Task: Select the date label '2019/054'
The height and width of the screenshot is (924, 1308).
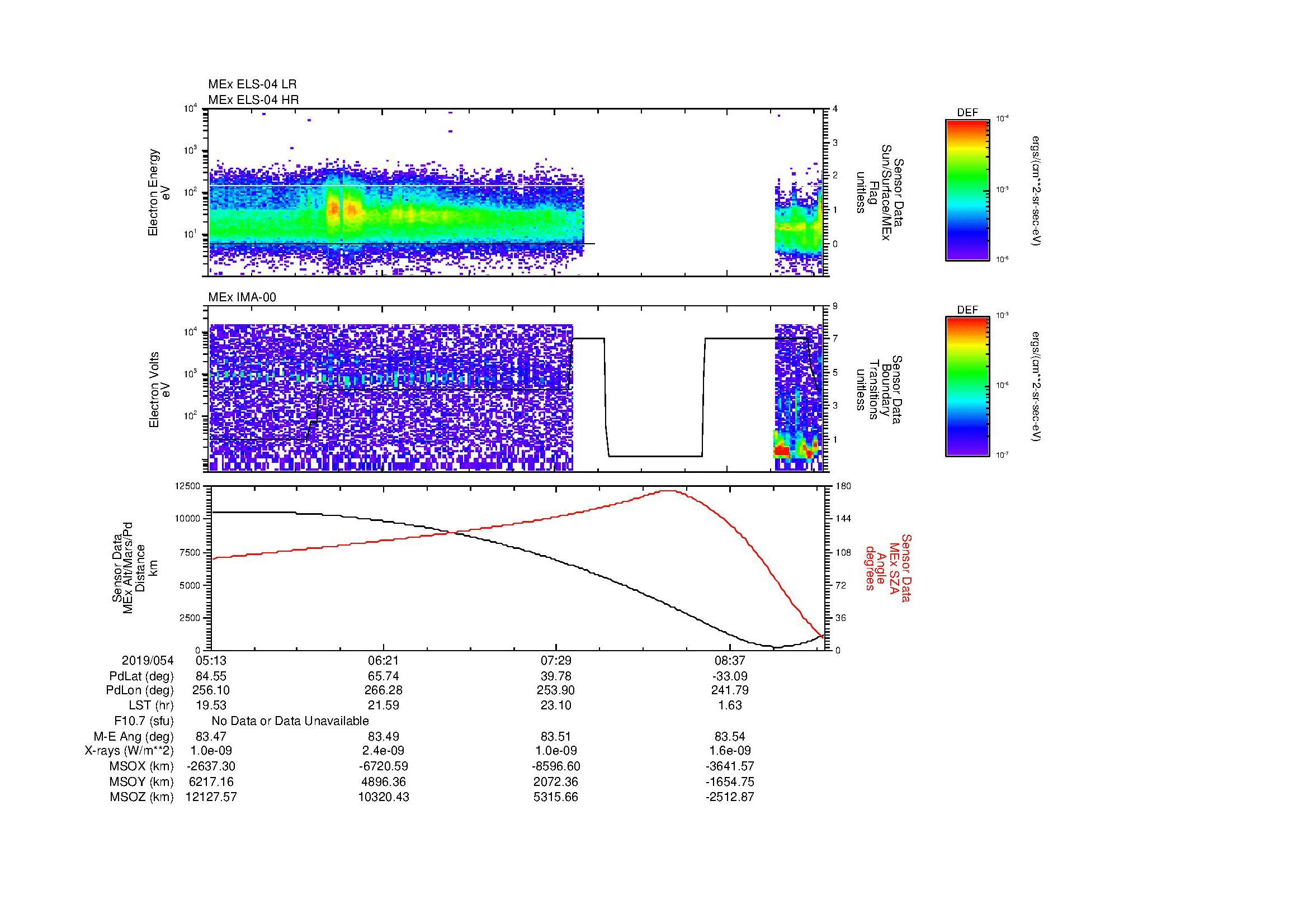Action: [x=148, y=660]
